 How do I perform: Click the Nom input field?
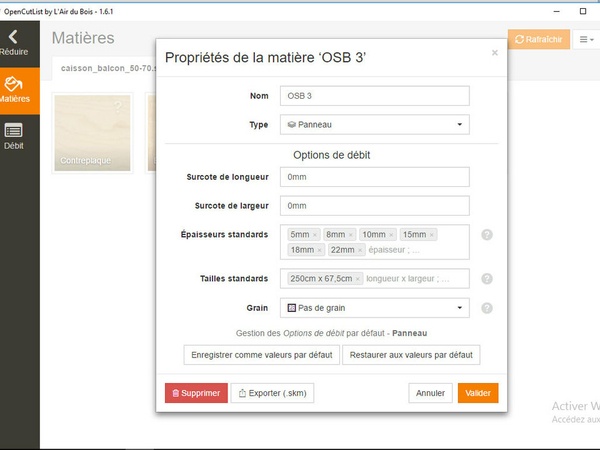click(x=375, y=96)
